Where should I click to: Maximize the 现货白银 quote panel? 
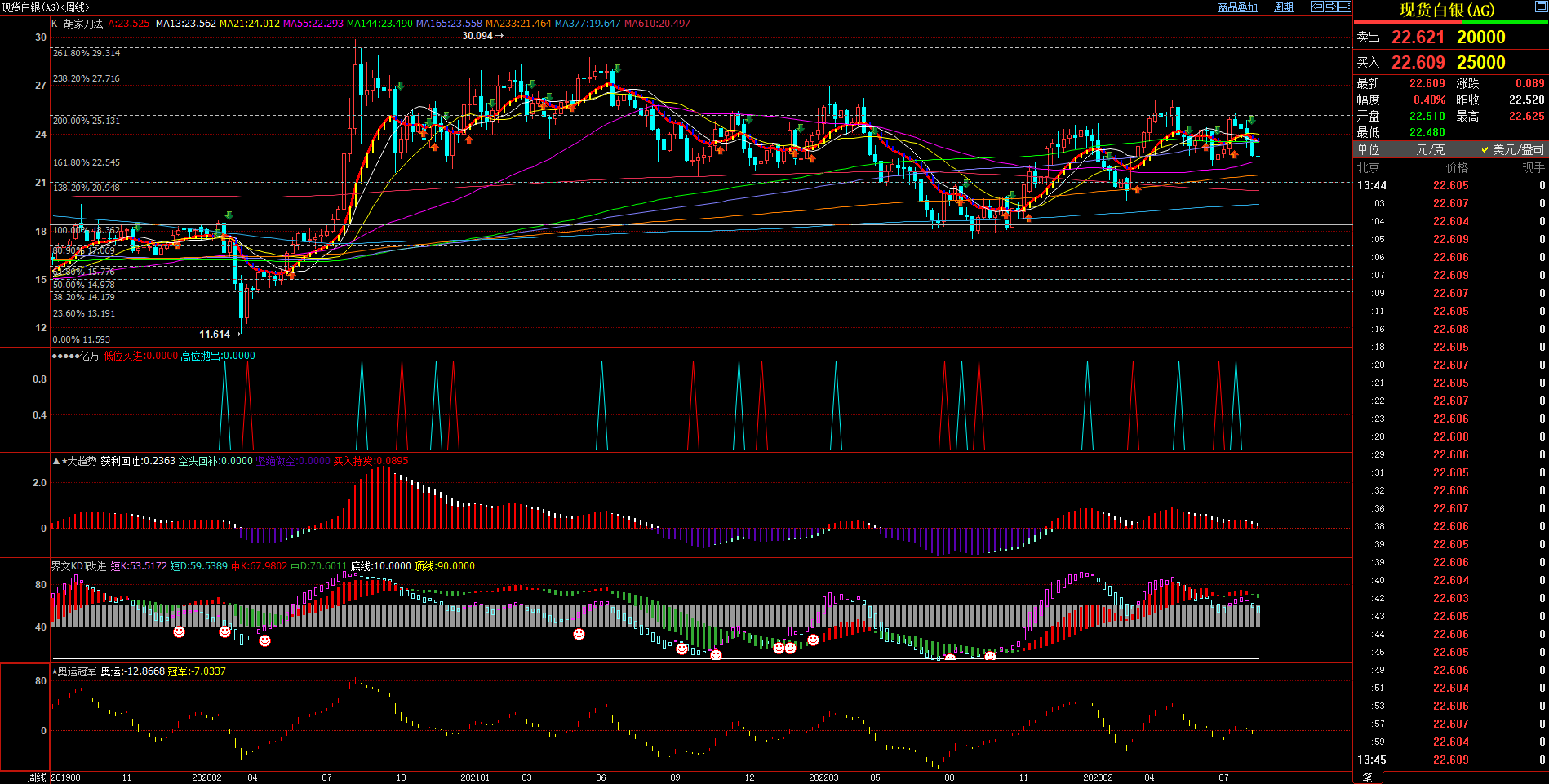1541,7
